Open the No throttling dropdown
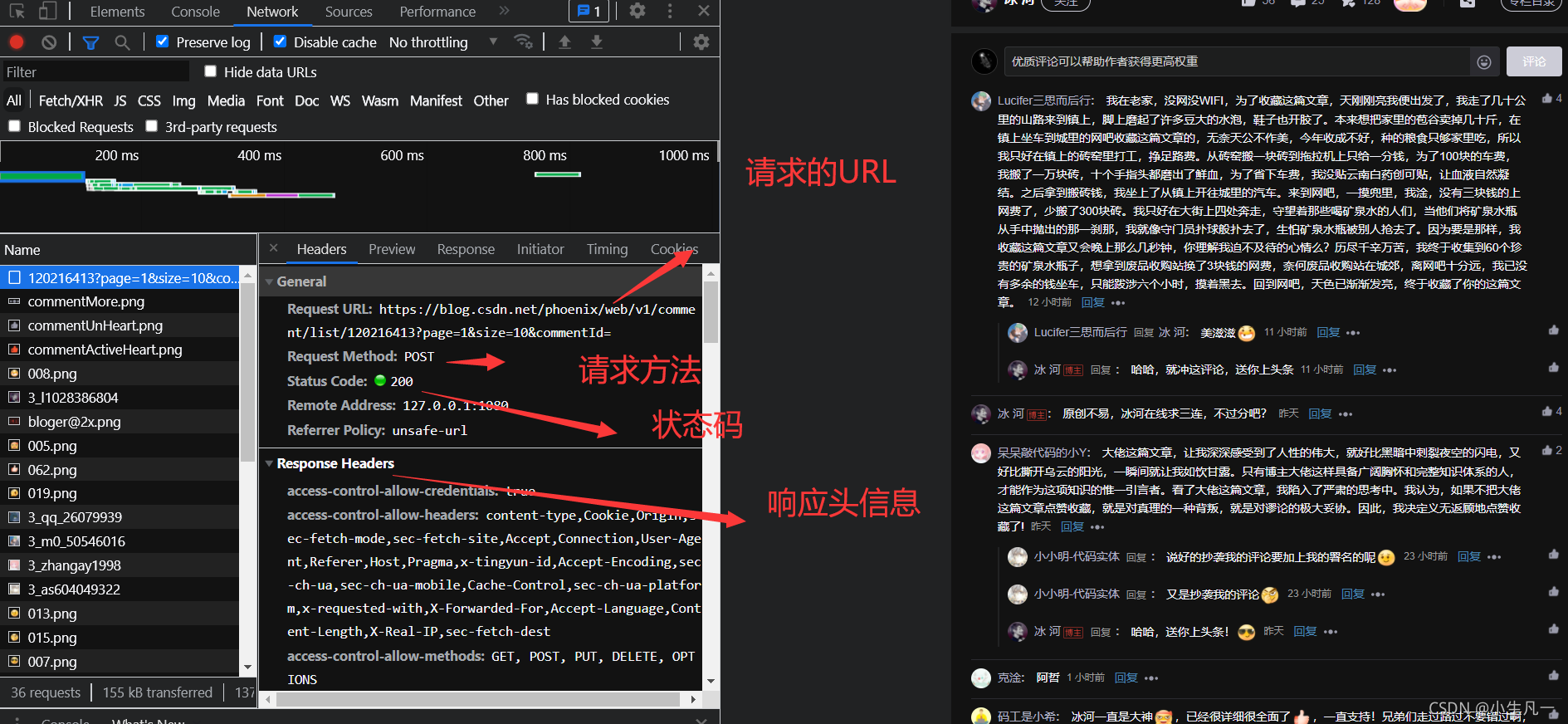The width and height of the screenshot is (1568, 724). point(443,42)
